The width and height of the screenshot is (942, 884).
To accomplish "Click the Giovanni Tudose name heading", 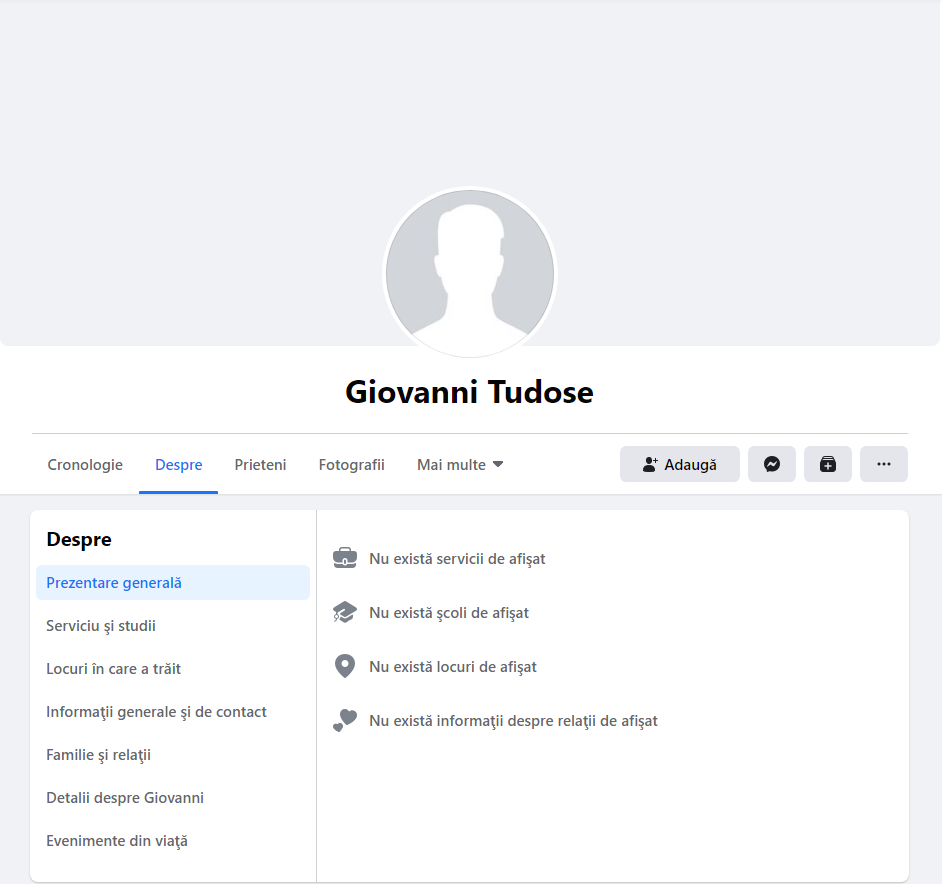I will pyautogui.click(x=469, y=392).
